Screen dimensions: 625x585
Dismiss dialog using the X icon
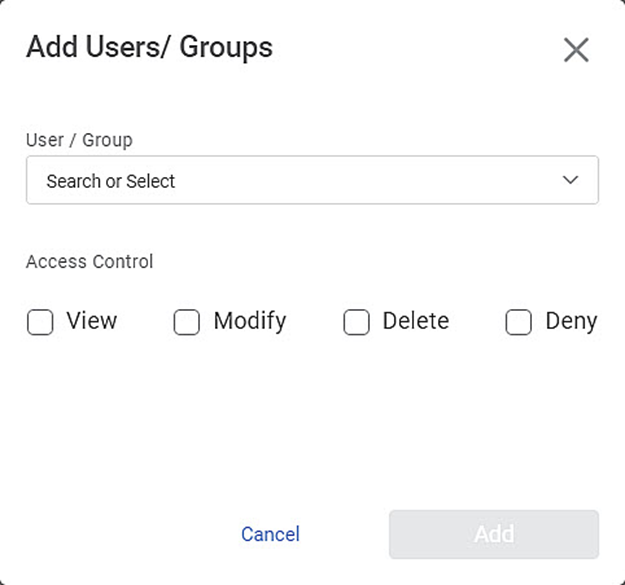576,50
